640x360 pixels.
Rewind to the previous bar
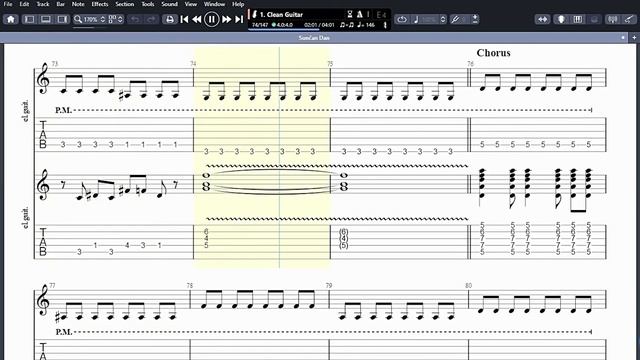(x=197, y=19)
